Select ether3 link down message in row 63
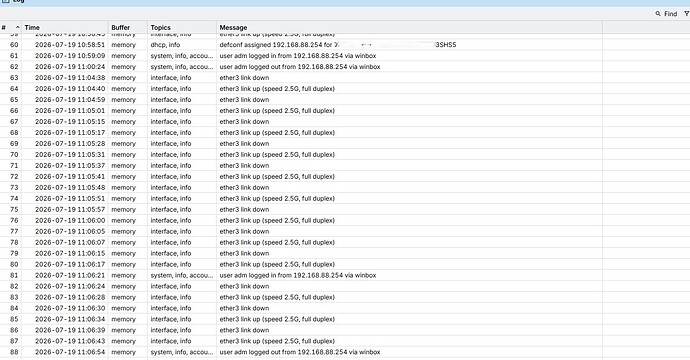Screen dimensions: 690x360 [244, 77]
